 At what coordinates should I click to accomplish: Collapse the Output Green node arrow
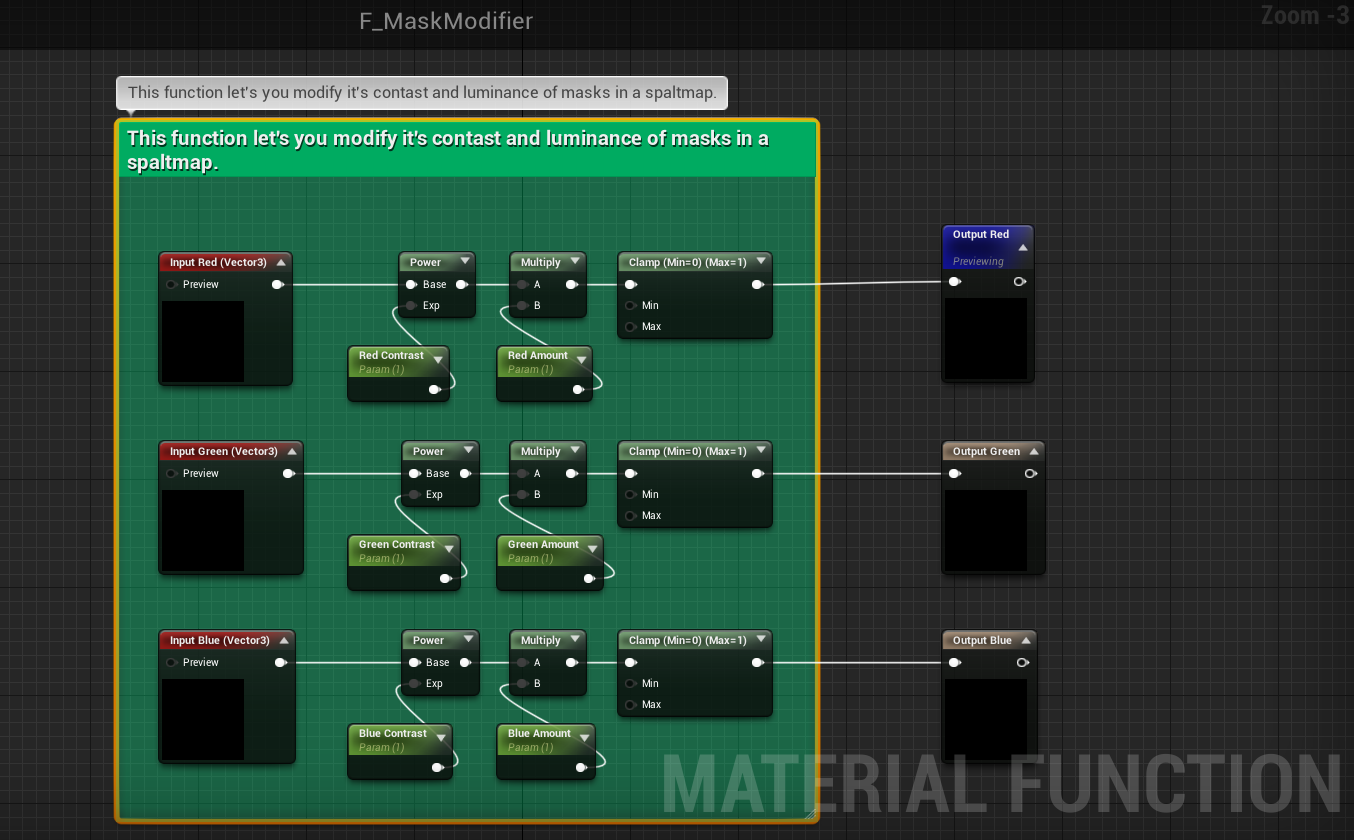tap(1033, 452)
